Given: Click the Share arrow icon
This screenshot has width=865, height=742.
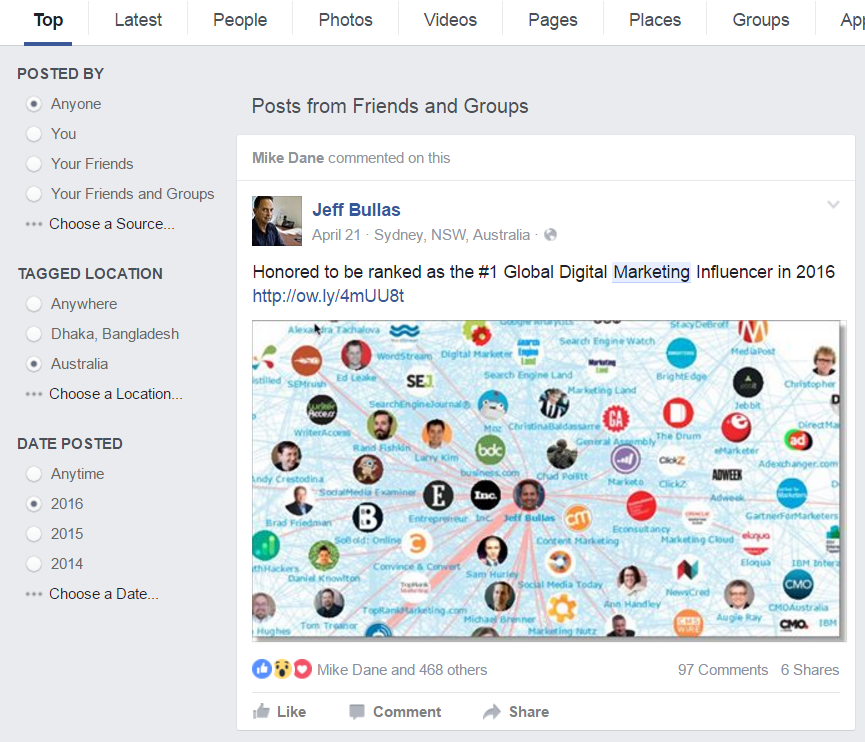Looking at the screenshot, I should click(492, 712).
